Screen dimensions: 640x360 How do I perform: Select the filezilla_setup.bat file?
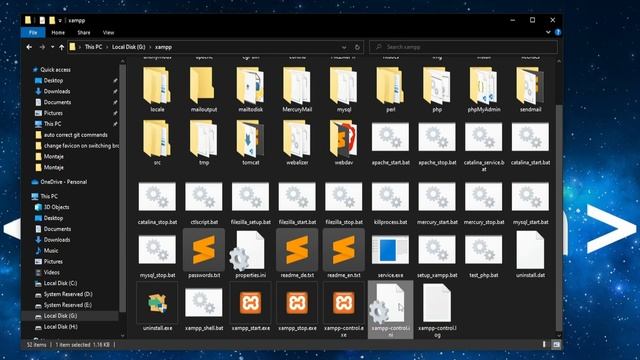coord(250,203)
